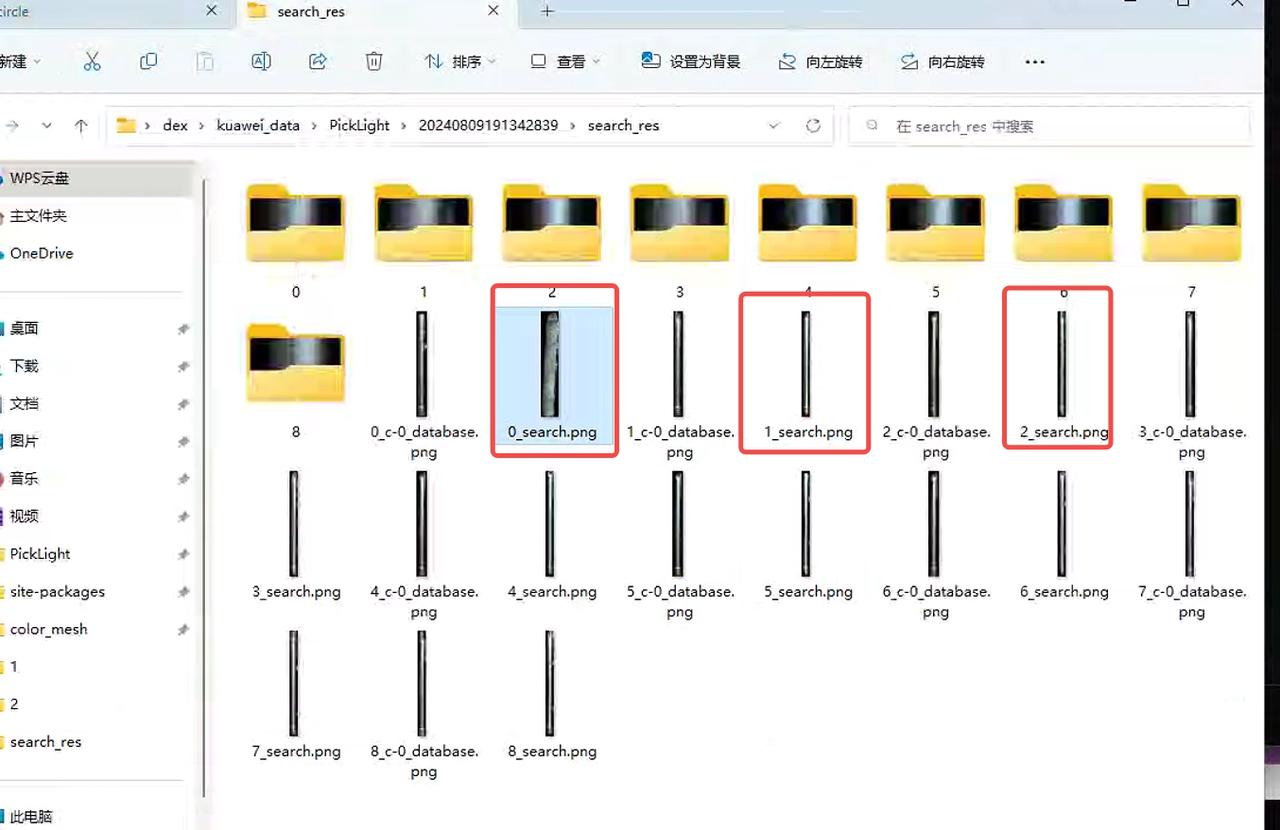The width and height of the screenshot is (1280, 830).
Task: Expand recent locations chevron near navigation arrows
Action: pos(46,126)
